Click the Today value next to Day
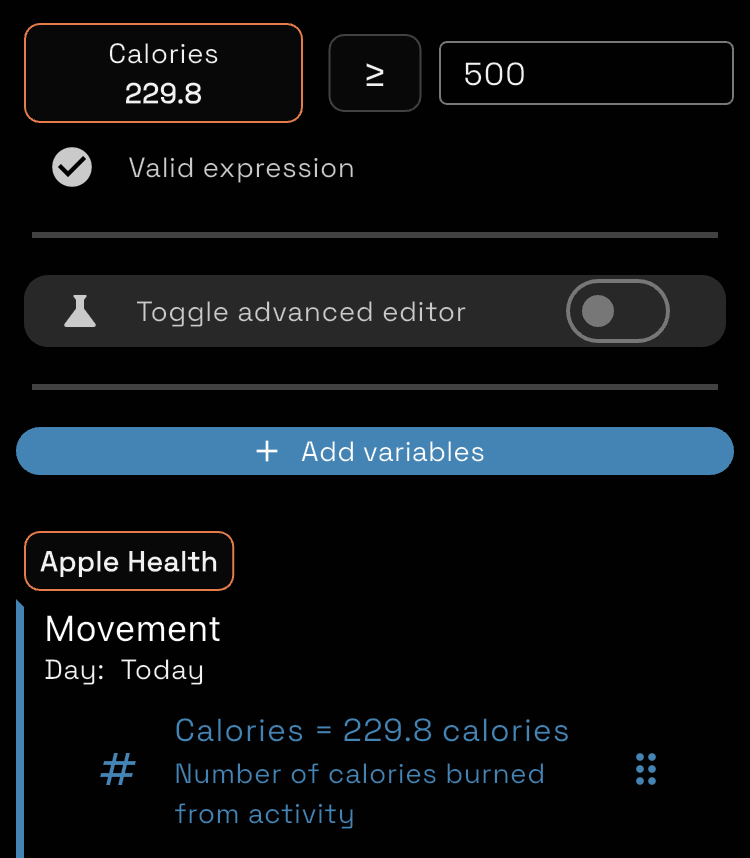The width and height of the screenshot is (750, 858). tap(162, 670)
